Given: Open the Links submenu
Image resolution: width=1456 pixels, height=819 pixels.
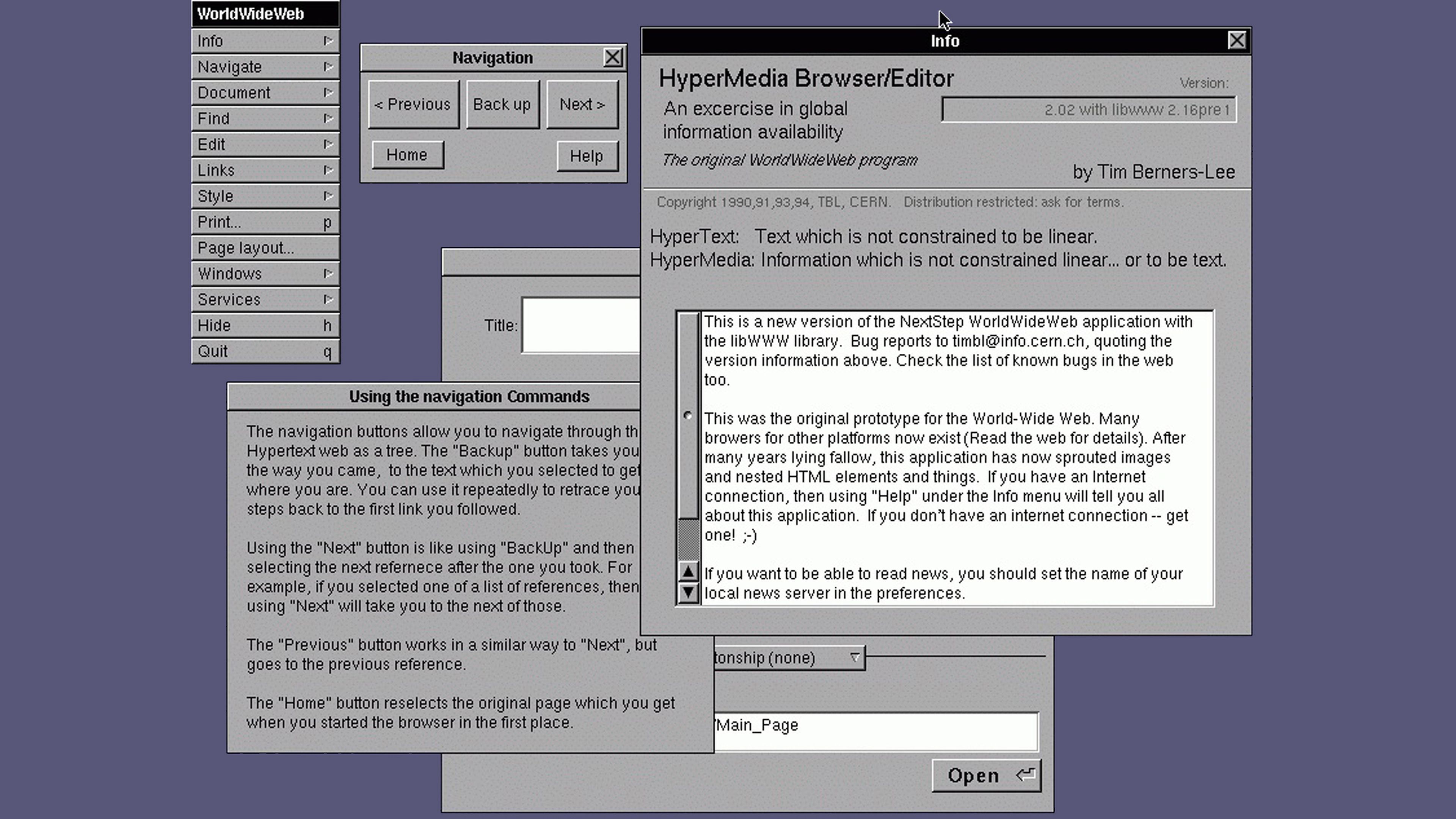Looking at the screenshot, I should (265, 170).
